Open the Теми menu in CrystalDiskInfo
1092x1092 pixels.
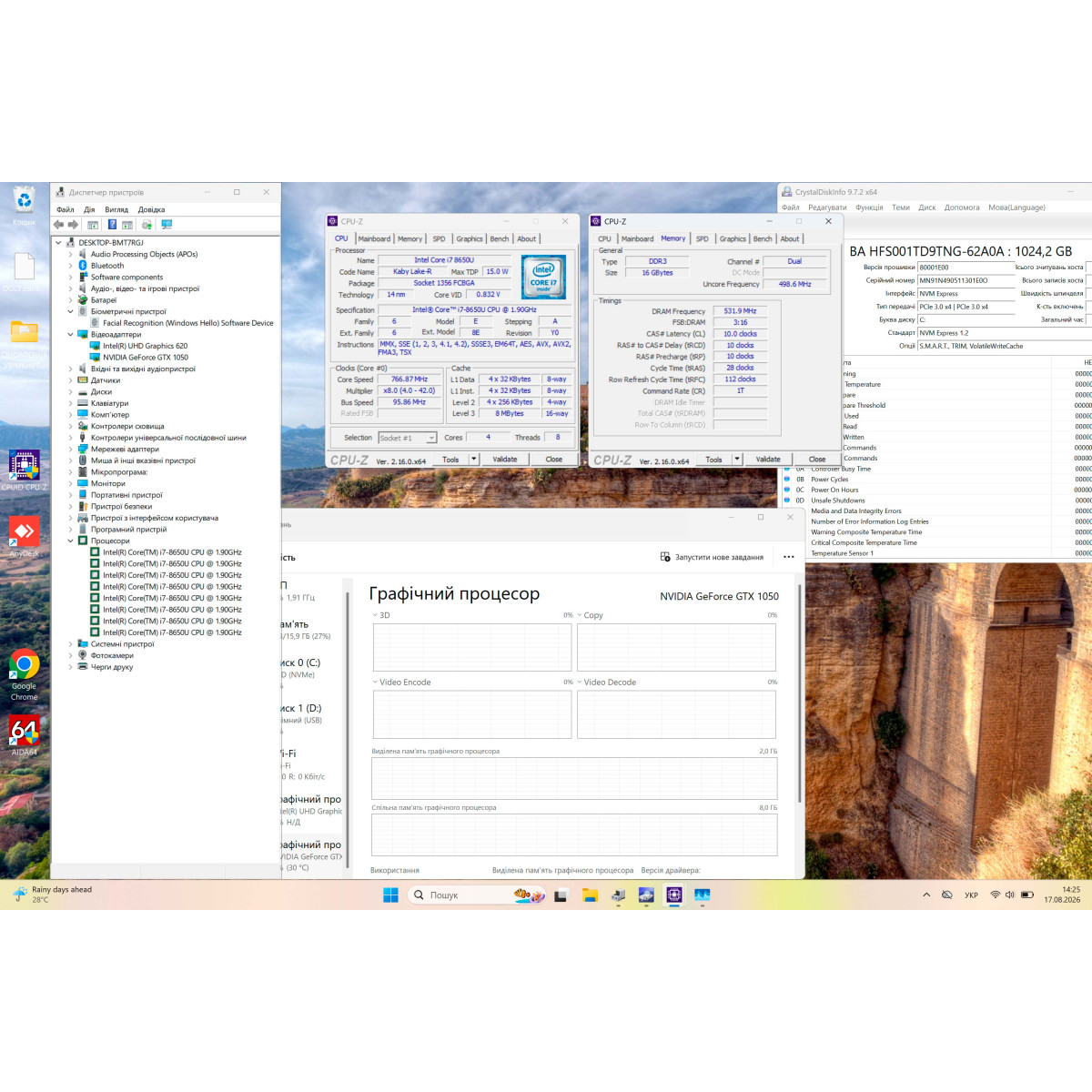click(901, 207)
